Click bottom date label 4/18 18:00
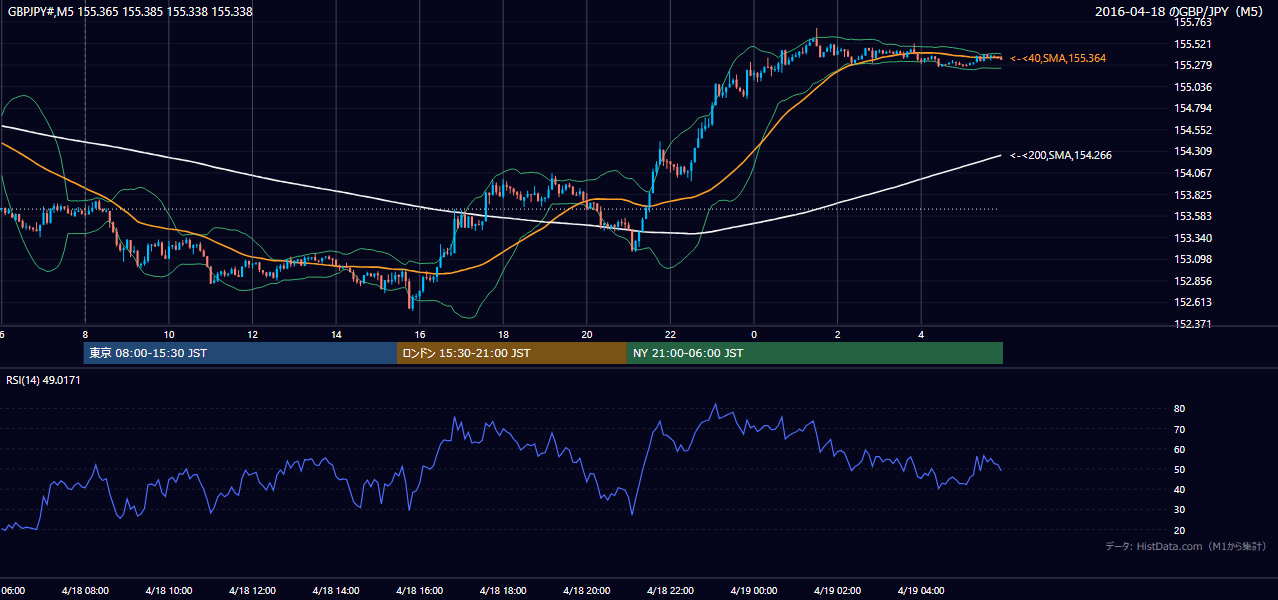 tap(502, 591)
